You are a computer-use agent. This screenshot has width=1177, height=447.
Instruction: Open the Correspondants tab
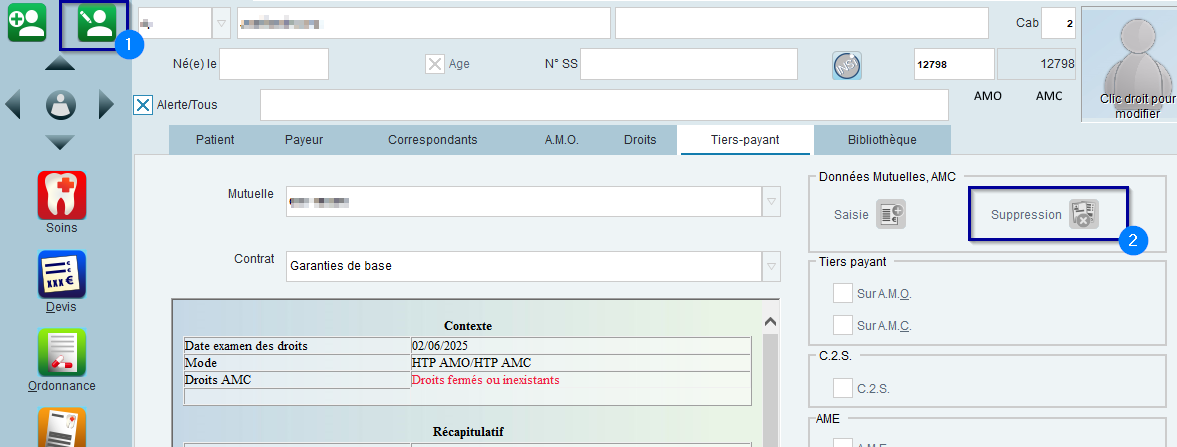432,140
